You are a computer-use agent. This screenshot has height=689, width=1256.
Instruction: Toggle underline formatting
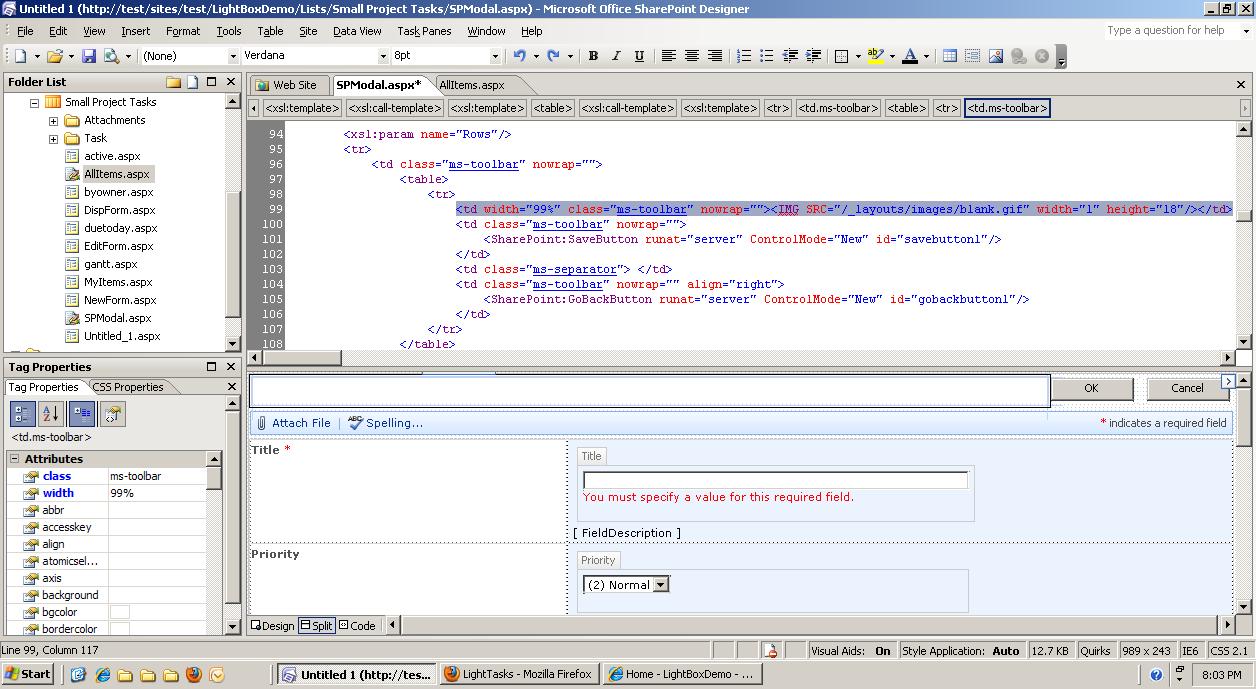639,56
